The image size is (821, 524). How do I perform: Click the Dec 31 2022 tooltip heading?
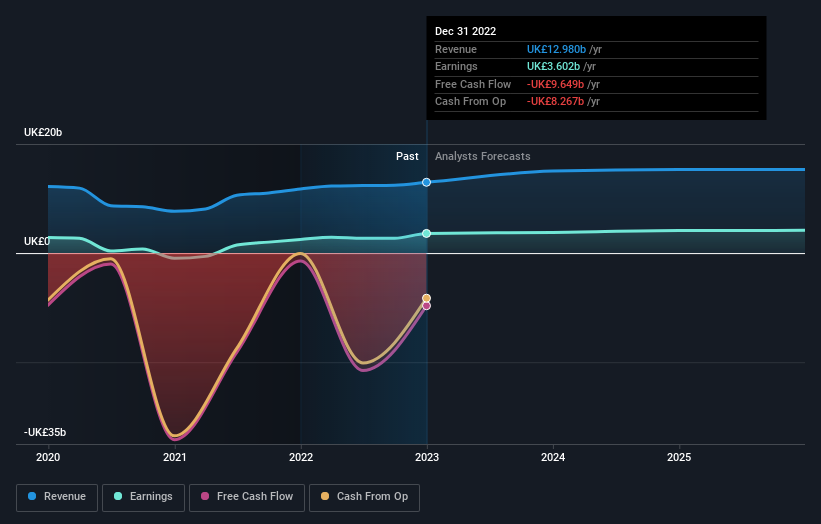[x=465, y=31]
